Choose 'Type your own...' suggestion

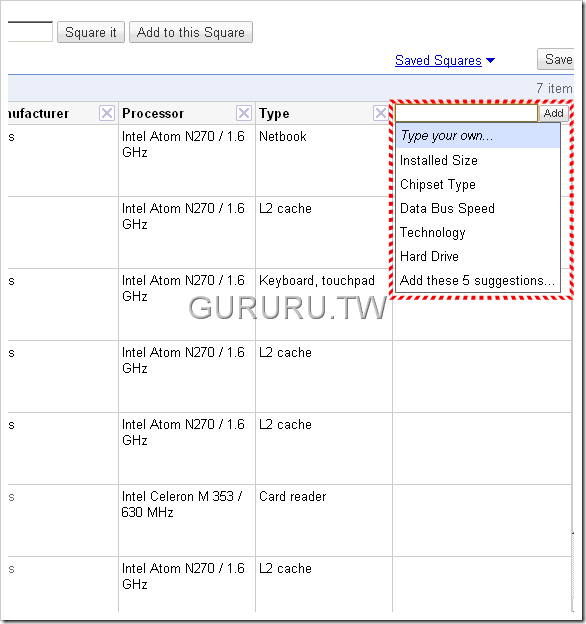[478, 136]
